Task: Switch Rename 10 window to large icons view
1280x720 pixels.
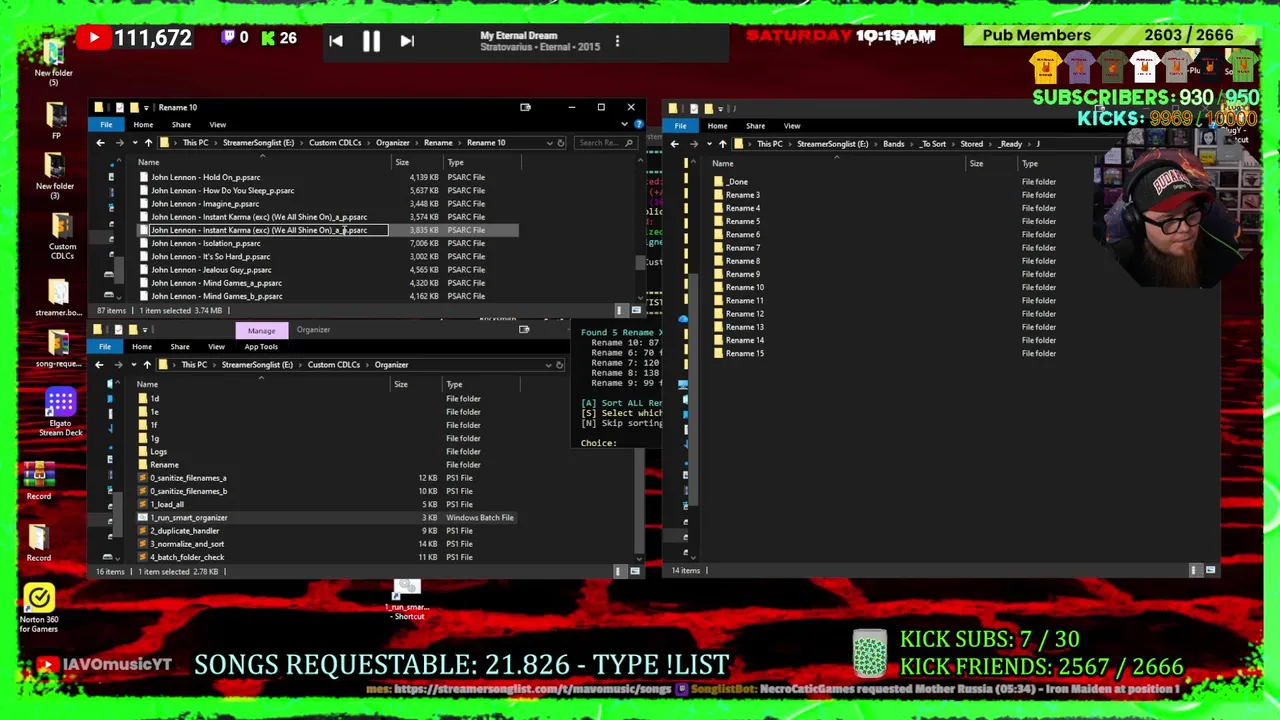Action: [x=636, y=310]
